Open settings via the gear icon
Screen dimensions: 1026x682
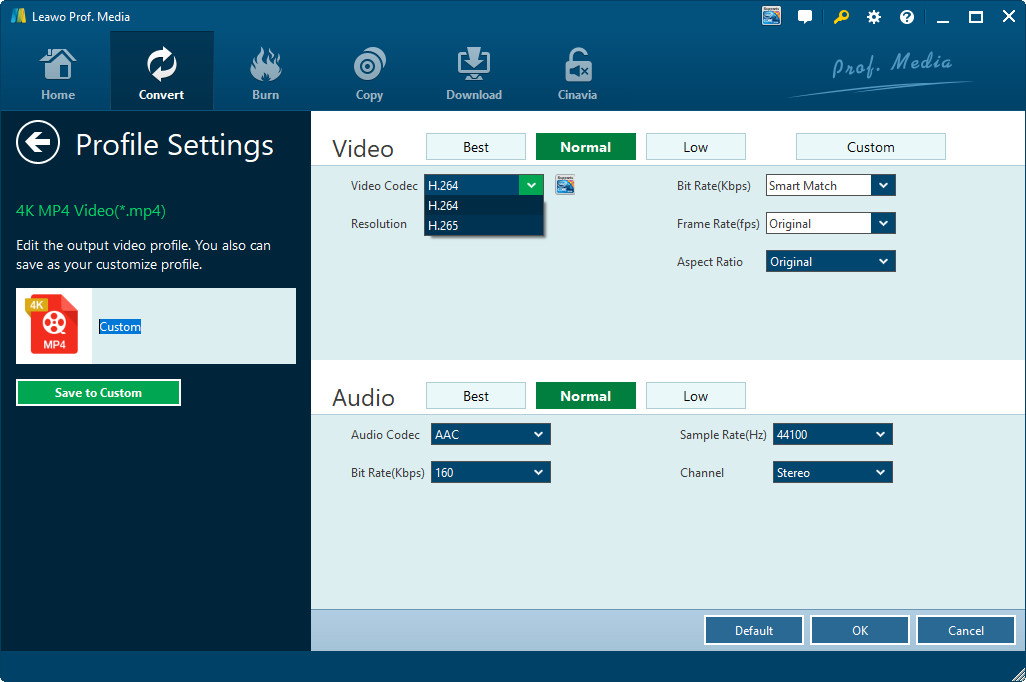pyautogui.click(x=874, y=17)
